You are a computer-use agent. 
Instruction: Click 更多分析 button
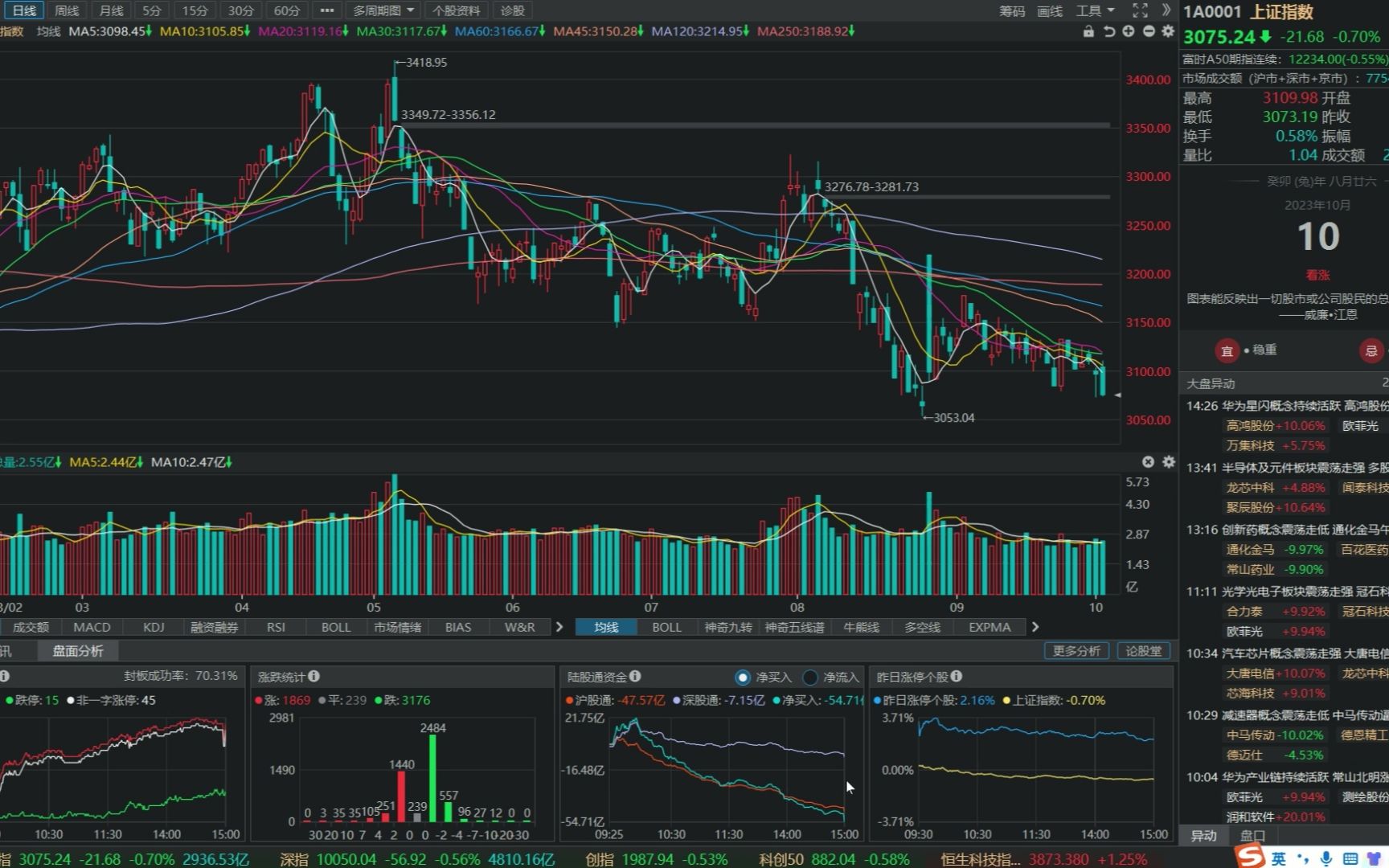pyautogui.click(x=1076, y=651)
